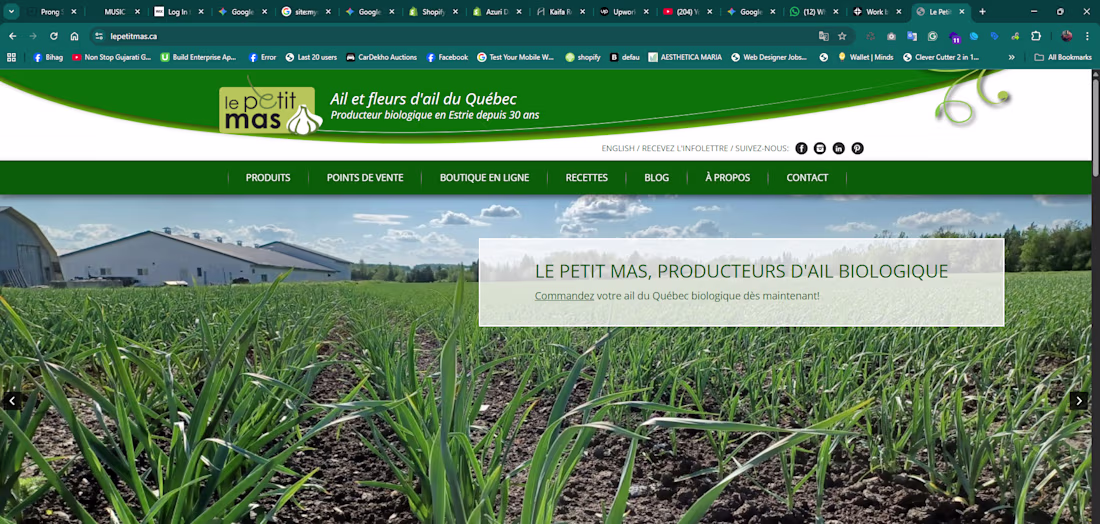This screenshot has width=1100, height=524.
Task: Open the All Bookmarks folder
Action: click(x=1063, y=58)
